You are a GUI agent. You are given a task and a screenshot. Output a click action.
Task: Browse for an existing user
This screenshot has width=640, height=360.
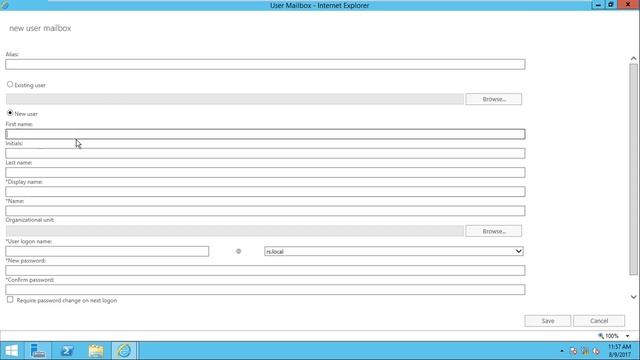[x=493, y=99]
